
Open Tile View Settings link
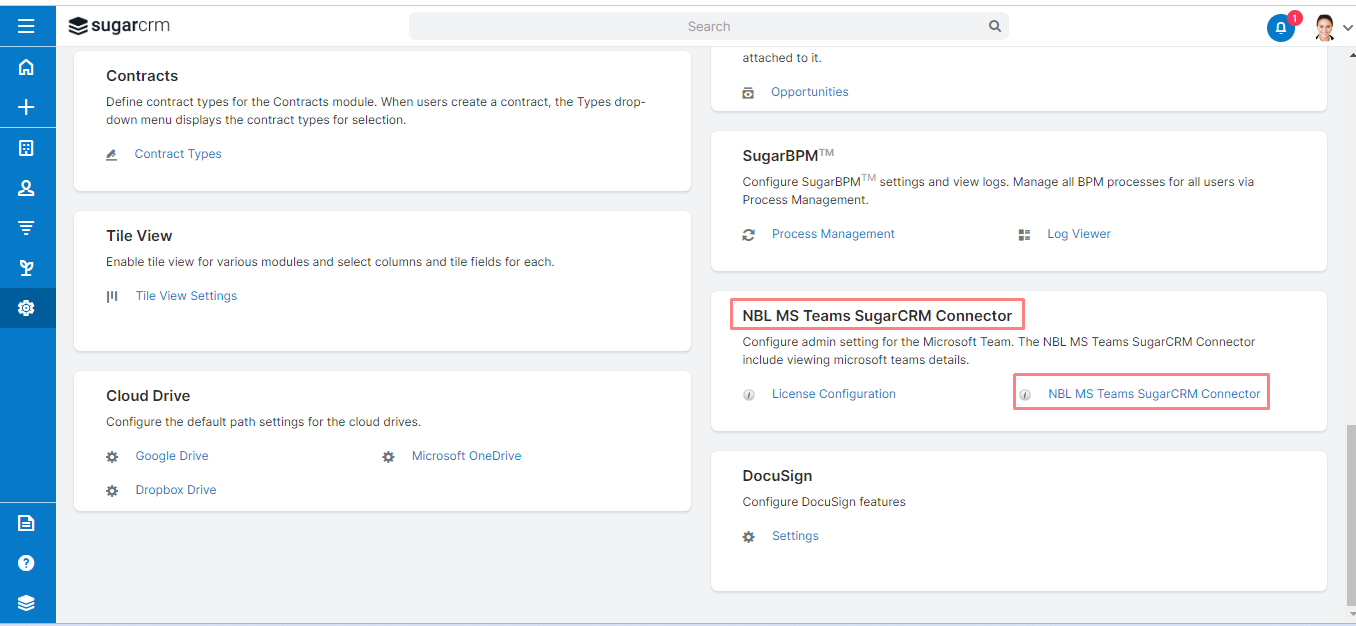(x=186, y=296)
